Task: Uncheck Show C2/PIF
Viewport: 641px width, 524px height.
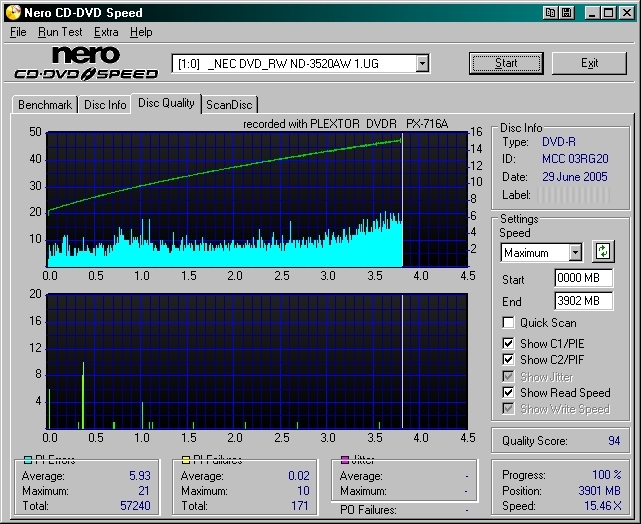Action: [508, 359]
